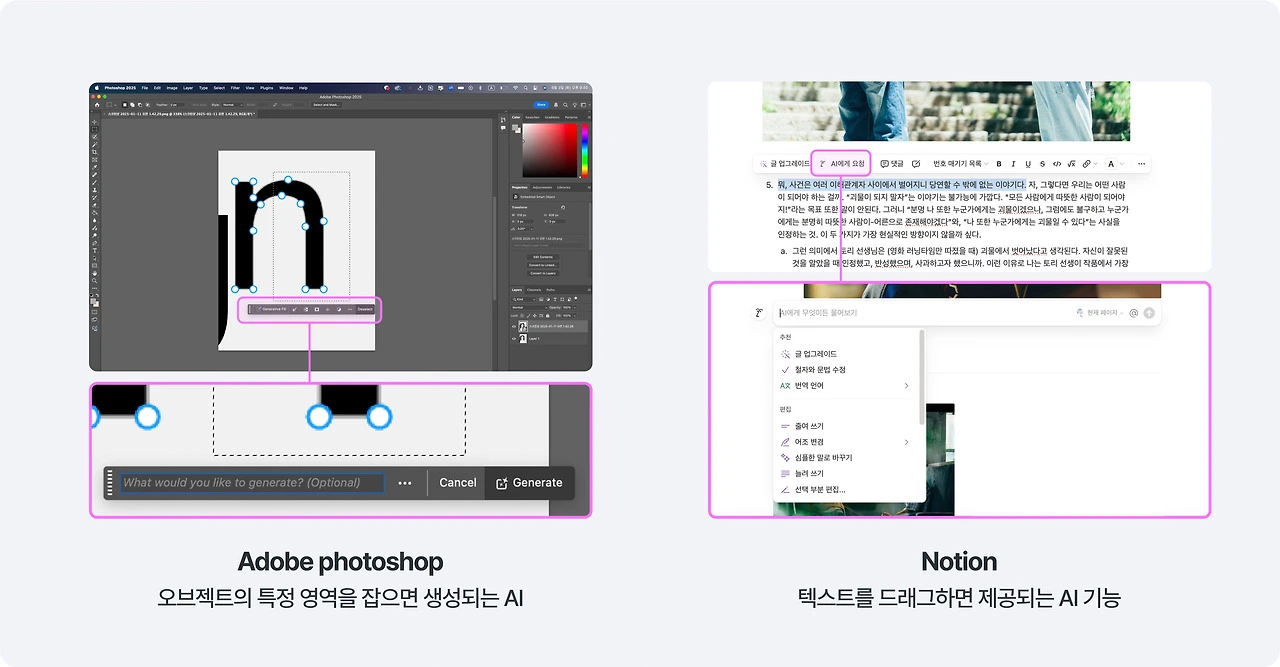The height and width of the screenshot is (667, 1280).
Task: Open the '현재 페이지' scope dropdown
Action: [x=1100, y=313]
